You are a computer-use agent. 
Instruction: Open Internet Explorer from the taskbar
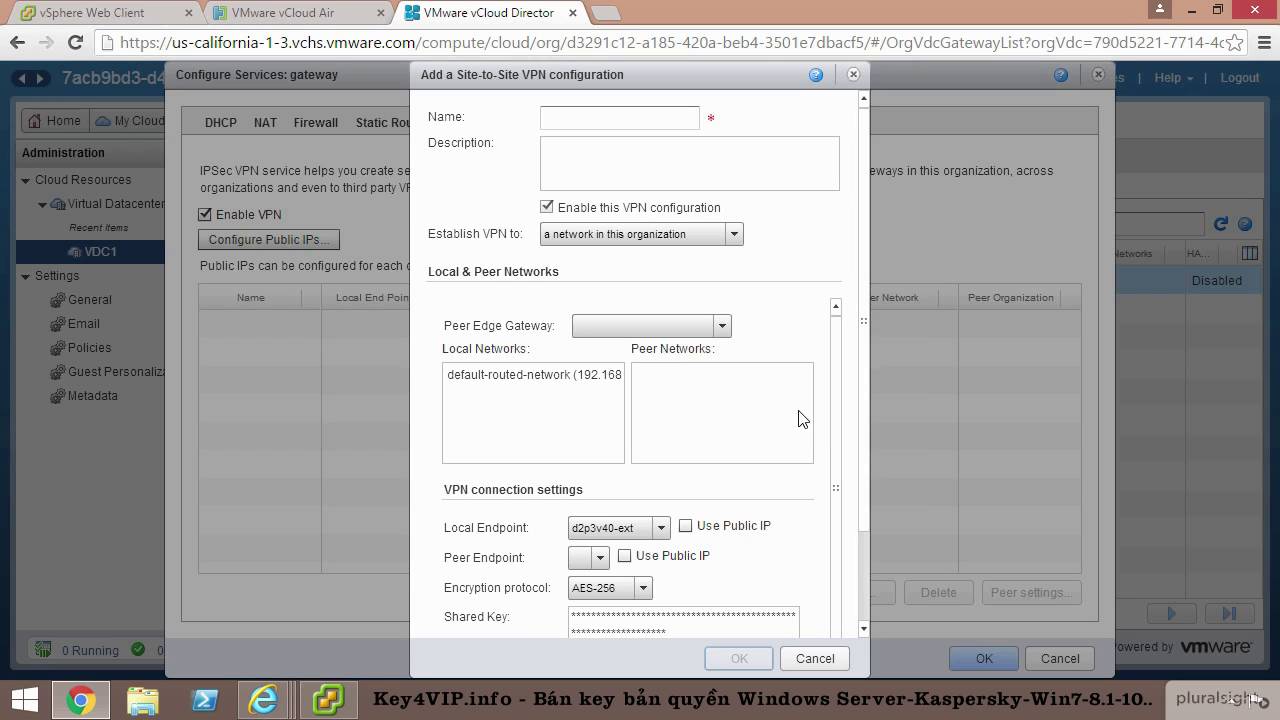click(x=265, y=700)
